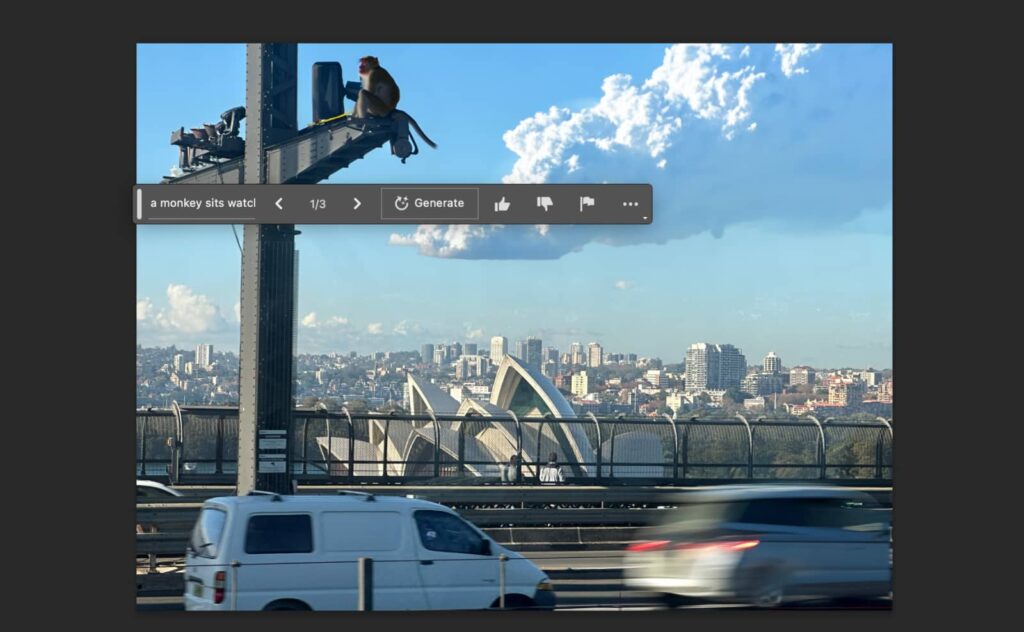Screen dimensions: 1024x632
Task: Open the three-dots more options menu
Action: pos(630,204)
